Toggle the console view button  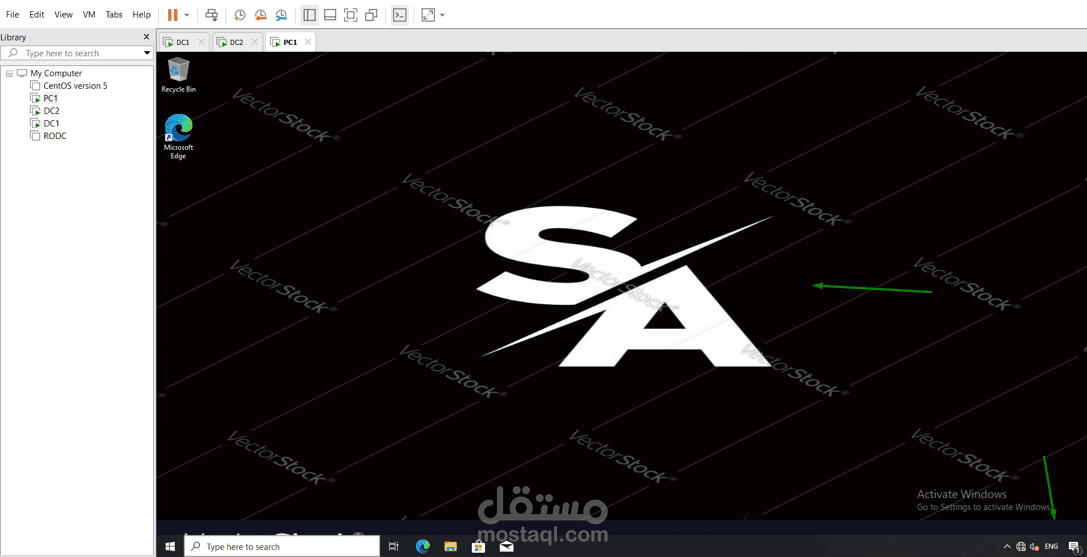(399, 15)
